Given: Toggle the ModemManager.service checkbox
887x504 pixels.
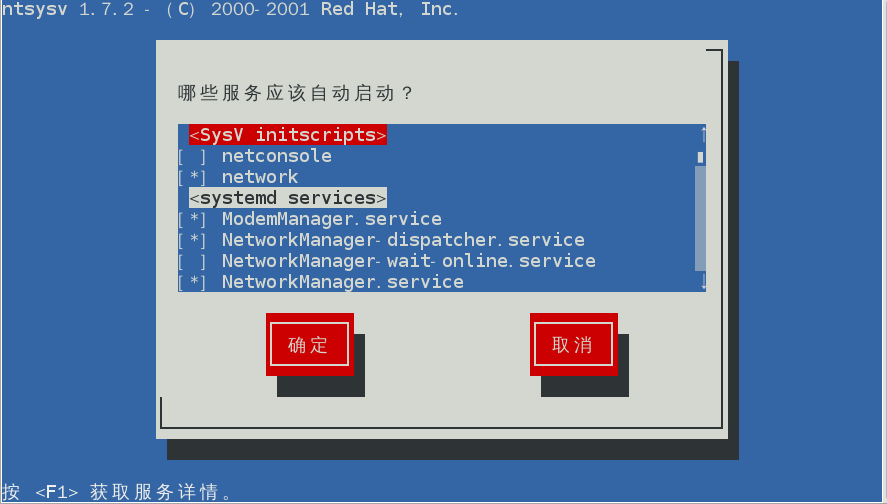Looking at the screenshot, I should pyautogui.click(x=192, y=219).
